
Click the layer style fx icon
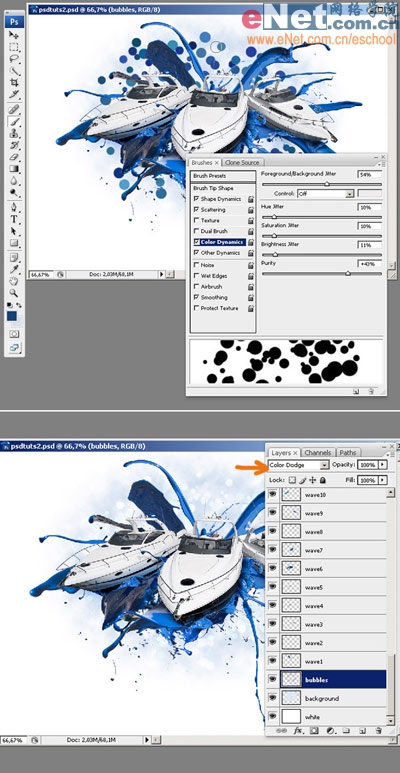[298, 731]
